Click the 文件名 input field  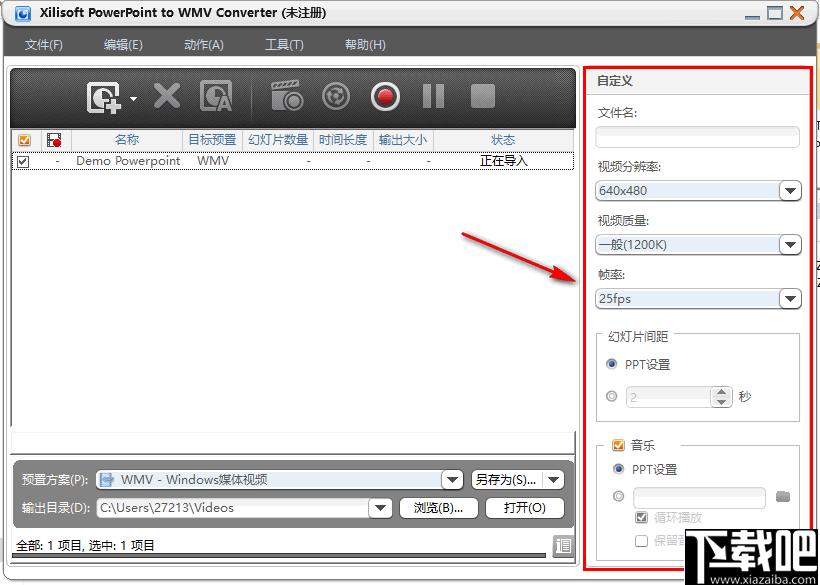(x=697, y=137)
